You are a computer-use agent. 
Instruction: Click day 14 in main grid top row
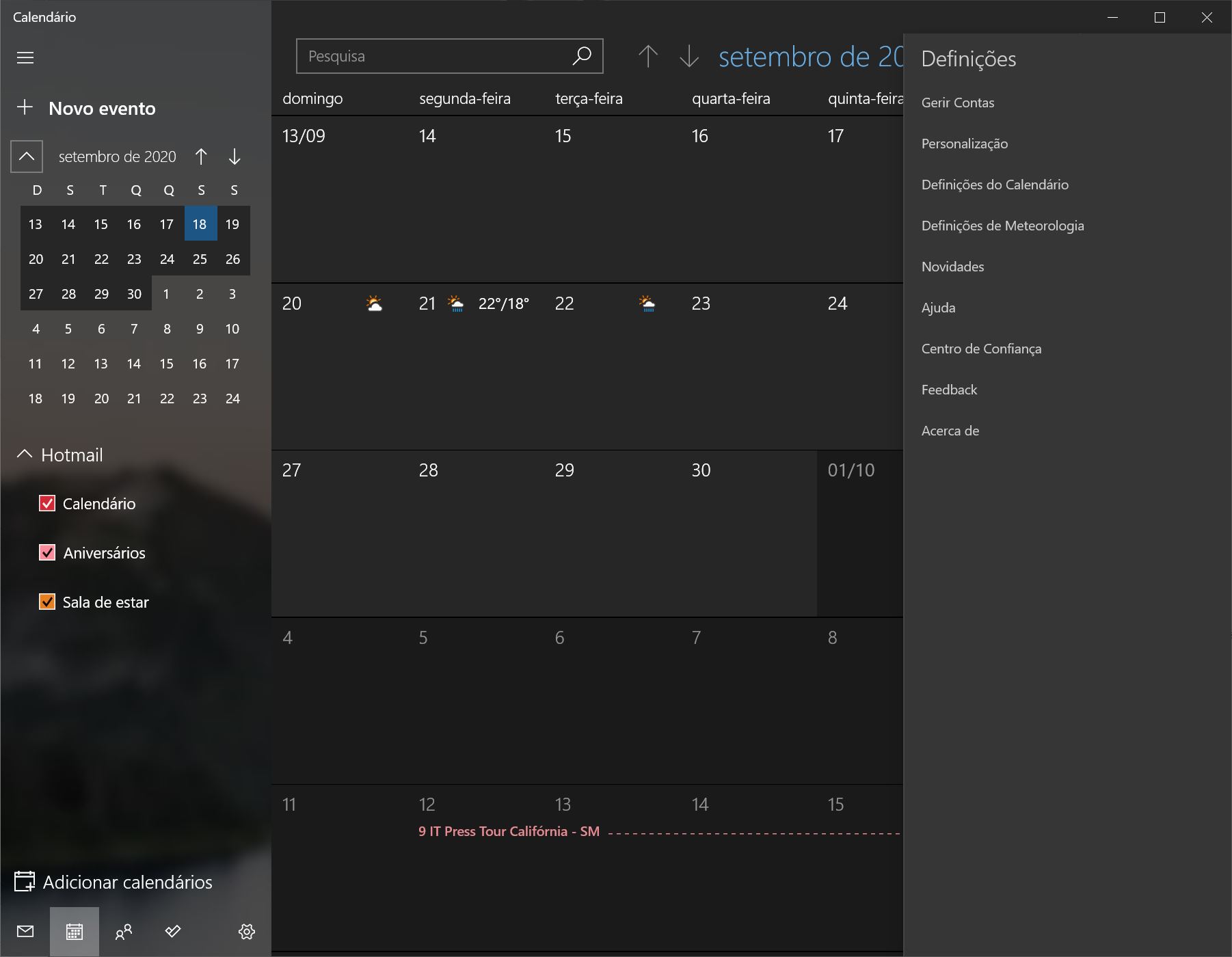[x=476, y=199]
